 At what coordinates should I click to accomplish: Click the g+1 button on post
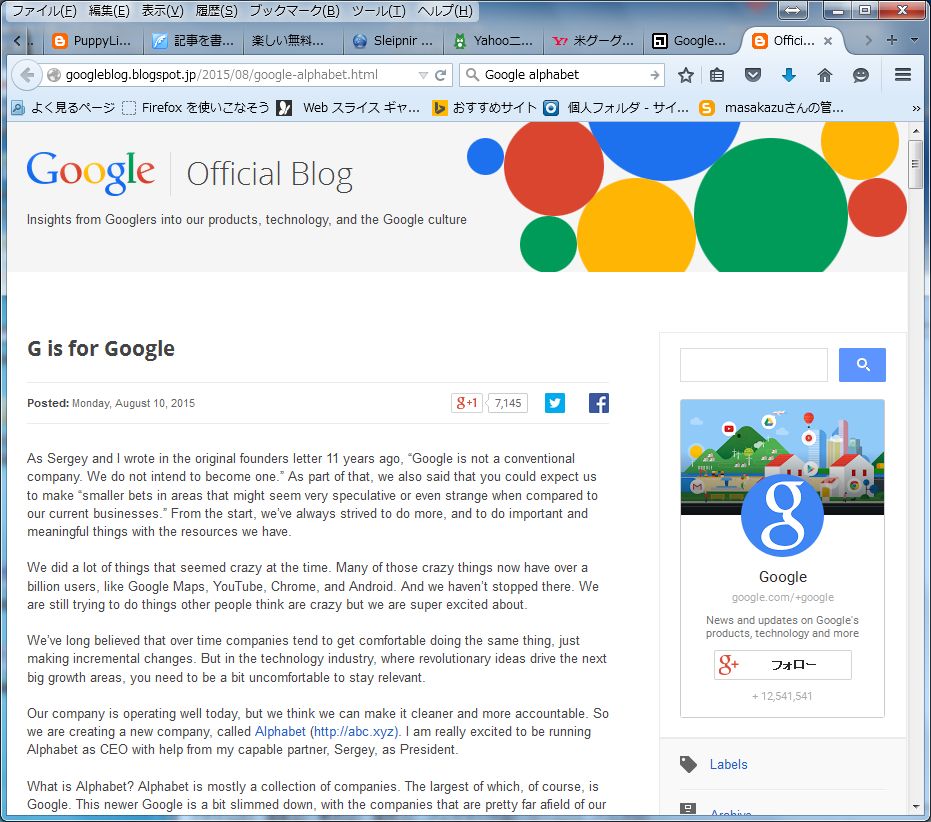pyautogui.click(x=467, y=403)
